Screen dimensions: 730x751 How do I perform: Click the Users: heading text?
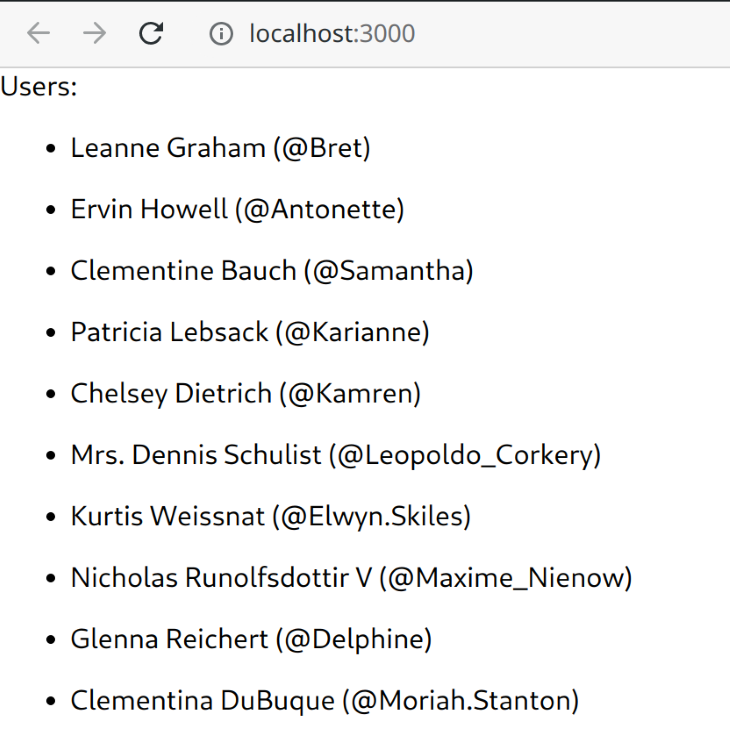pyautogui.click(x=39, y=87)
